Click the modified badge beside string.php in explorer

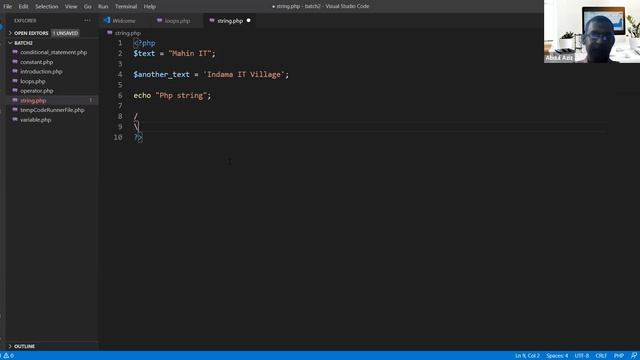pos(91,100)
